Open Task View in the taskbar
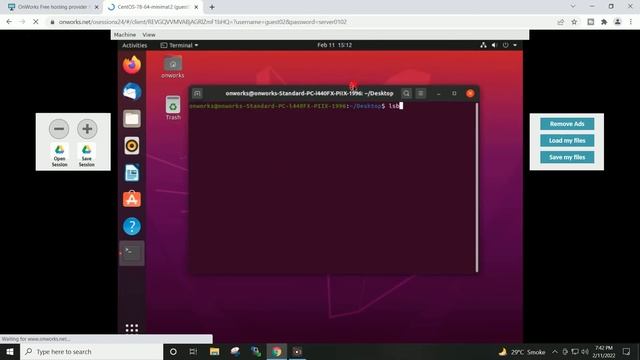This screenshot has width=640, height=360. pyautogui.click(x=193, y=351)
